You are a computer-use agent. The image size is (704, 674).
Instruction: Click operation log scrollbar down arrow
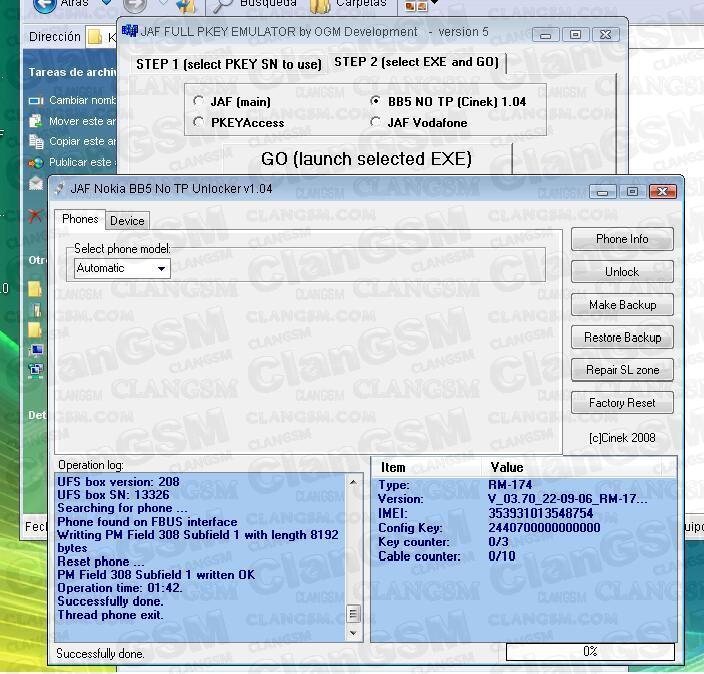353,633
